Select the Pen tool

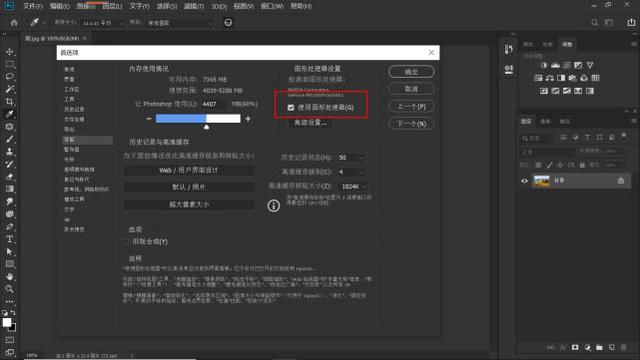click(x=9, y=227)
